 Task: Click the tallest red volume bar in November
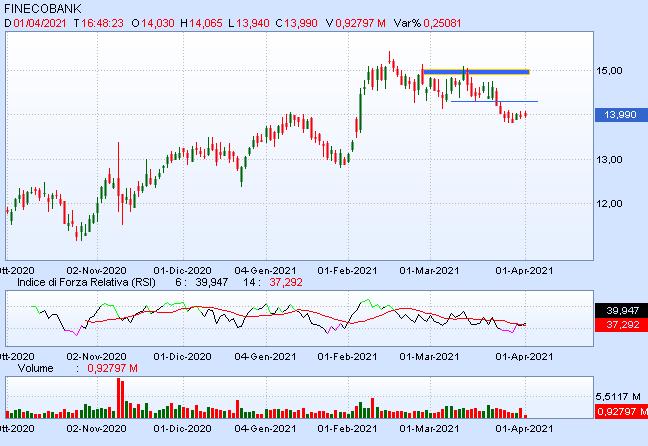[119, 398]
